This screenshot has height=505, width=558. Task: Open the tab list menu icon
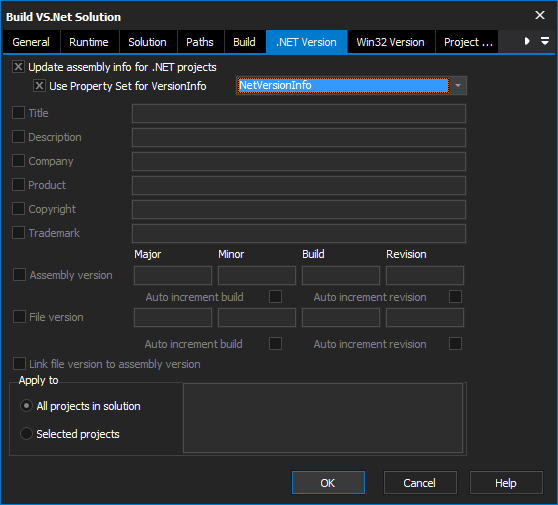545,41
